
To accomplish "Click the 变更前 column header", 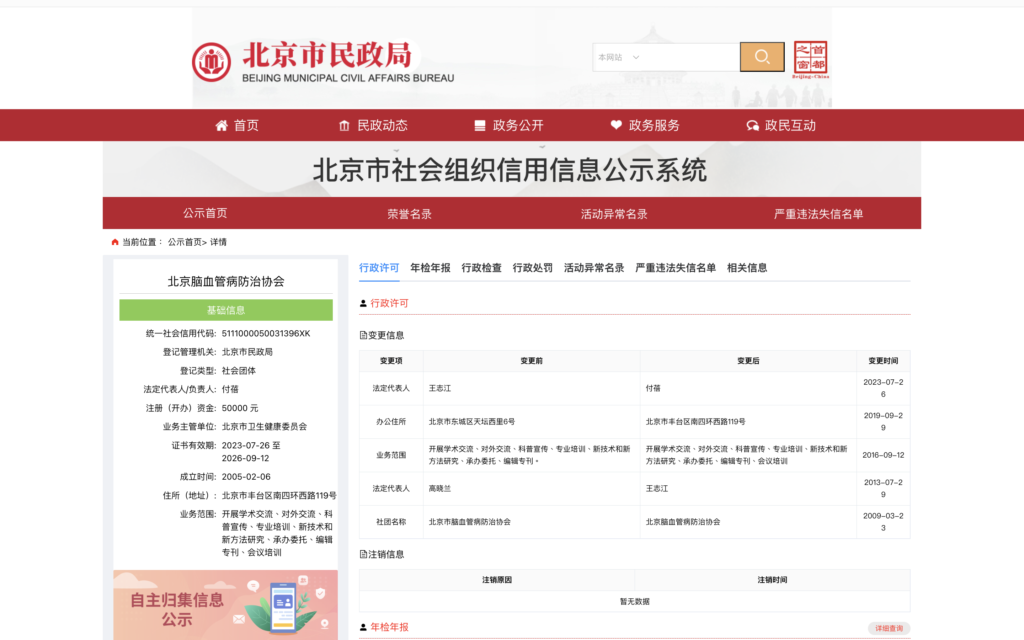I will pyautogui.click(x=532, y=361).
